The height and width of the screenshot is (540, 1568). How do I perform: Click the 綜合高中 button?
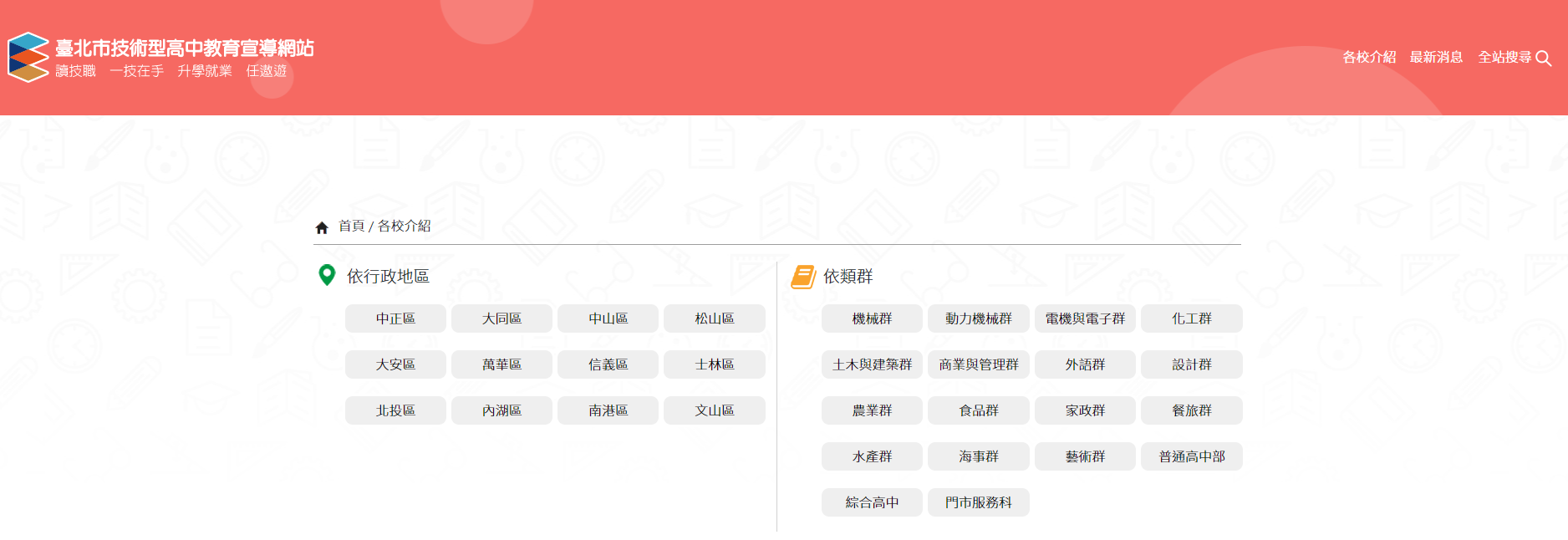872,502
